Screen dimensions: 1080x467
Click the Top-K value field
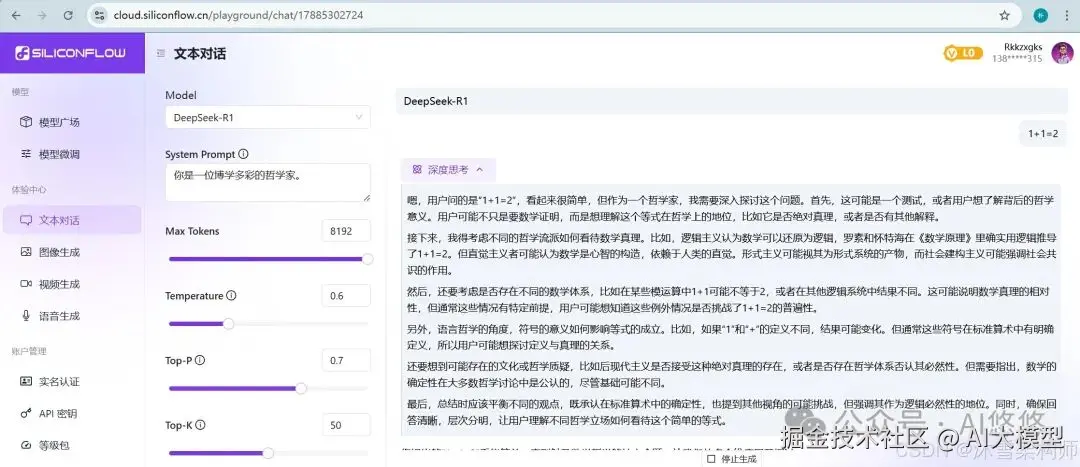346,425
